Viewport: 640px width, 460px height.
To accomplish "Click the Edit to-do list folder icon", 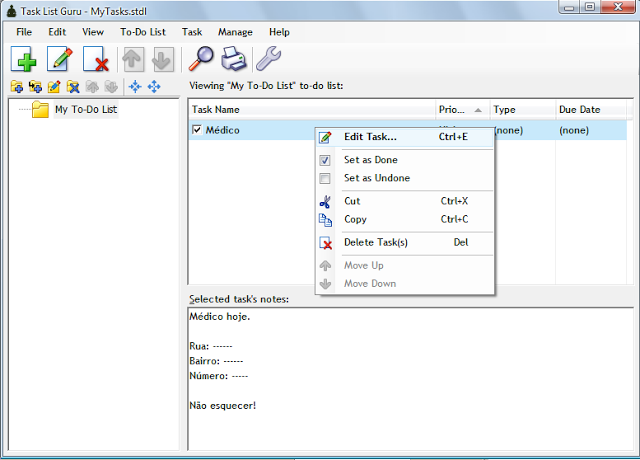I will pos(54,87).
